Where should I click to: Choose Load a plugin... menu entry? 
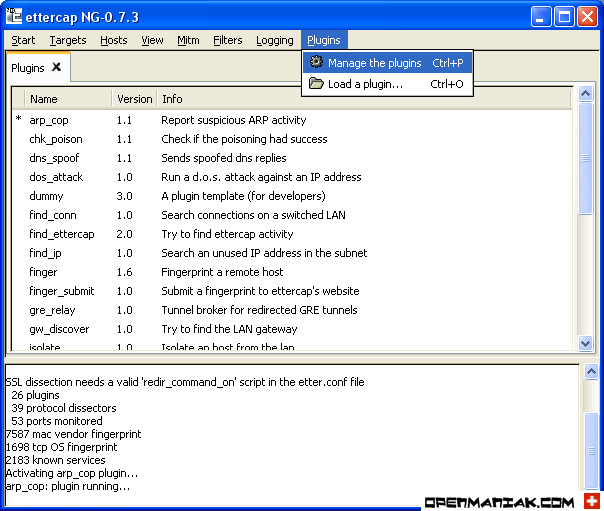pos(387,84)
